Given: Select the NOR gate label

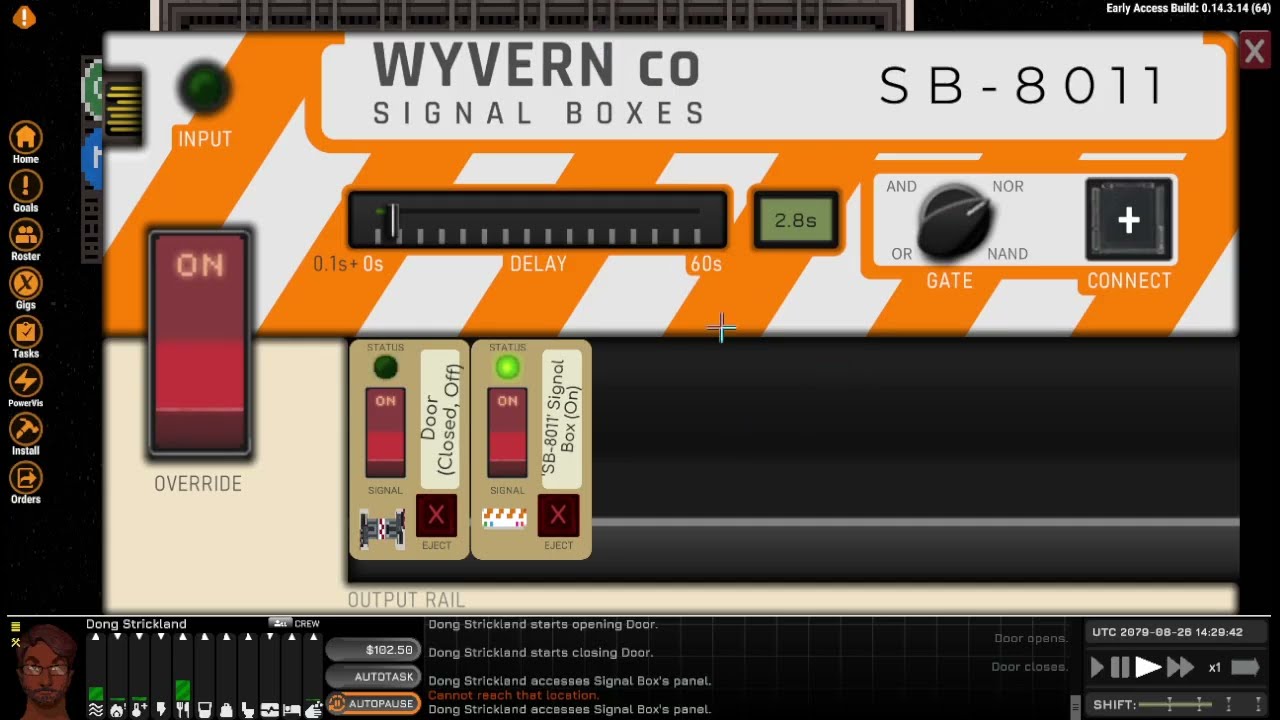Looking at the screenshot, I should (1007, 186).
